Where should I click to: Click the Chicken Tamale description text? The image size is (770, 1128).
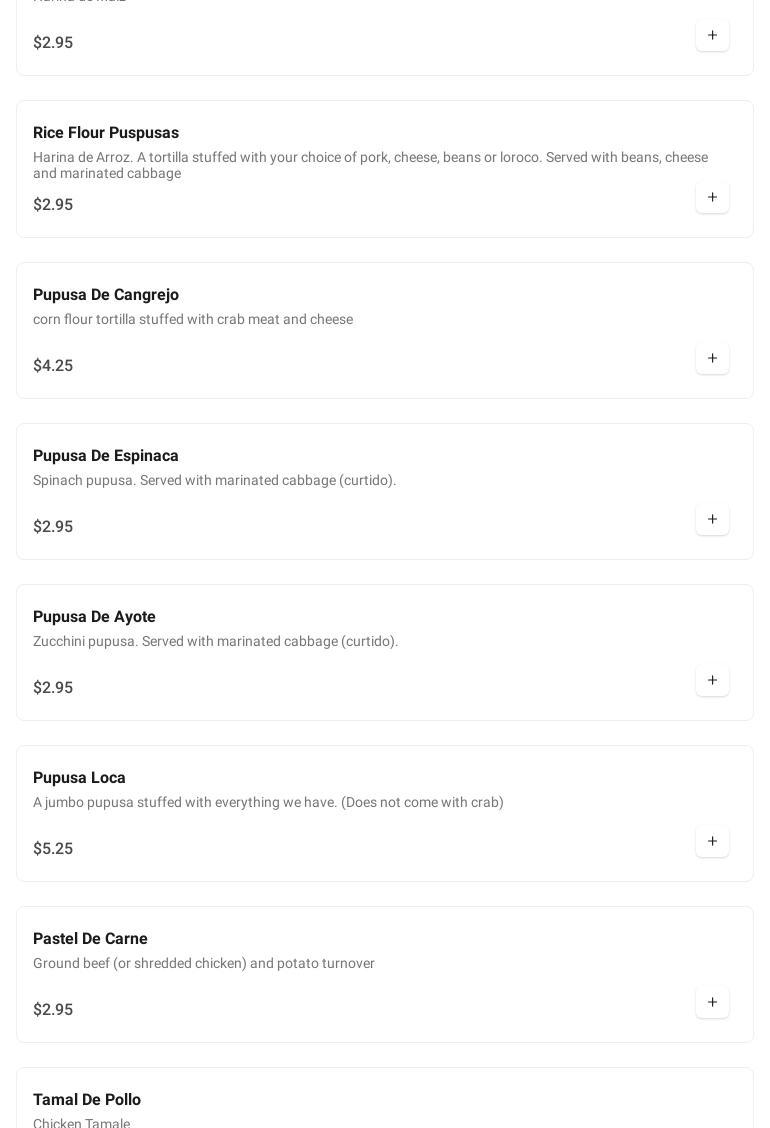[x=81, y=1122]
